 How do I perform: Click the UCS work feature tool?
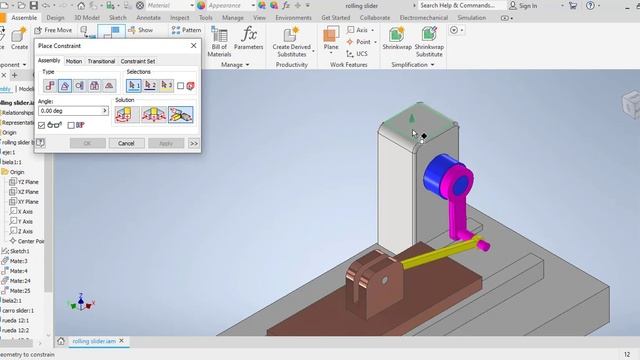357,54
